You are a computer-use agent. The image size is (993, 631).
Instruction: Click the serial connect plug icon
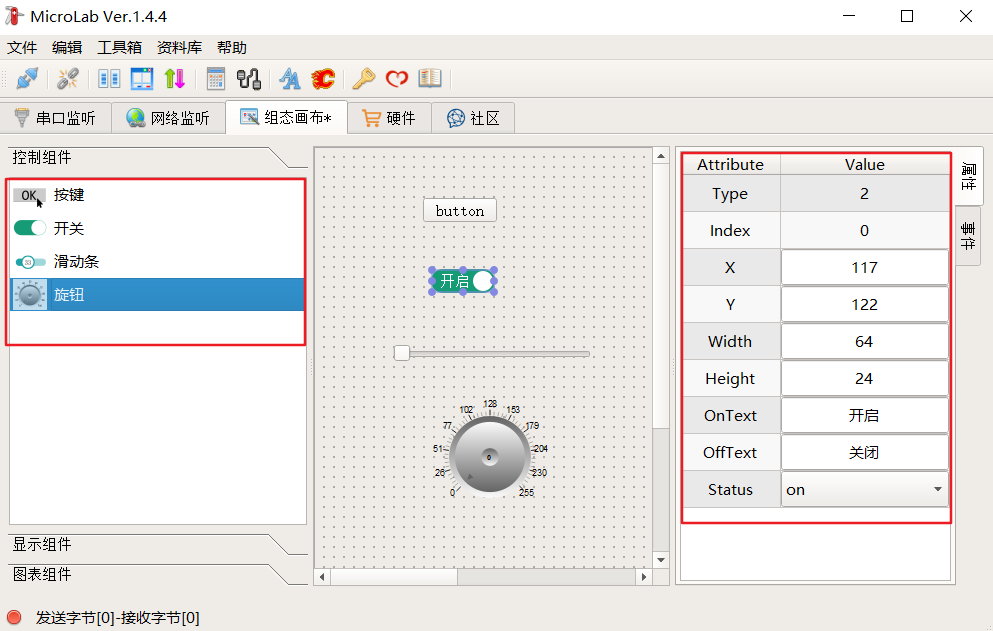[27, 78]
